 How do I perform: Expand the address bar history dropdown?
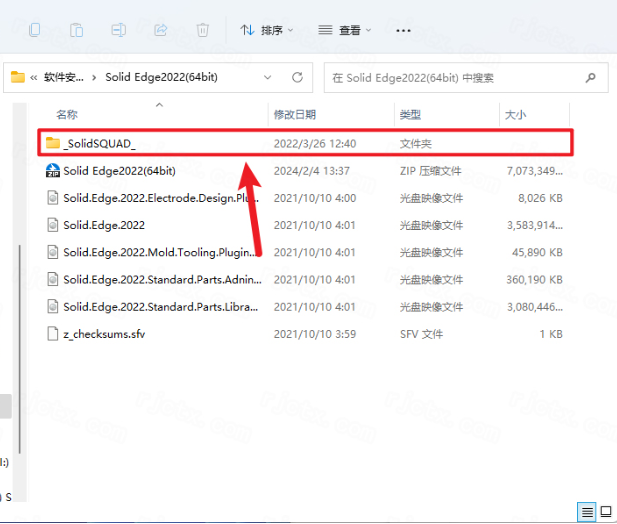coord(267,77)
